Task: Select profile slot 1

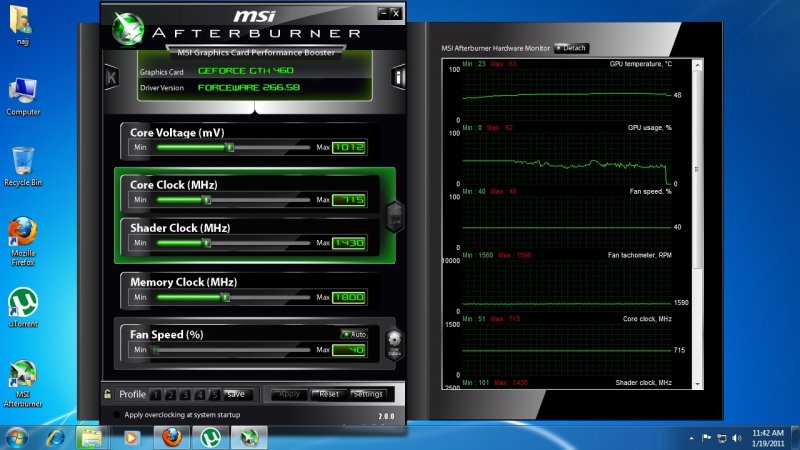Action: pos(156,394)
